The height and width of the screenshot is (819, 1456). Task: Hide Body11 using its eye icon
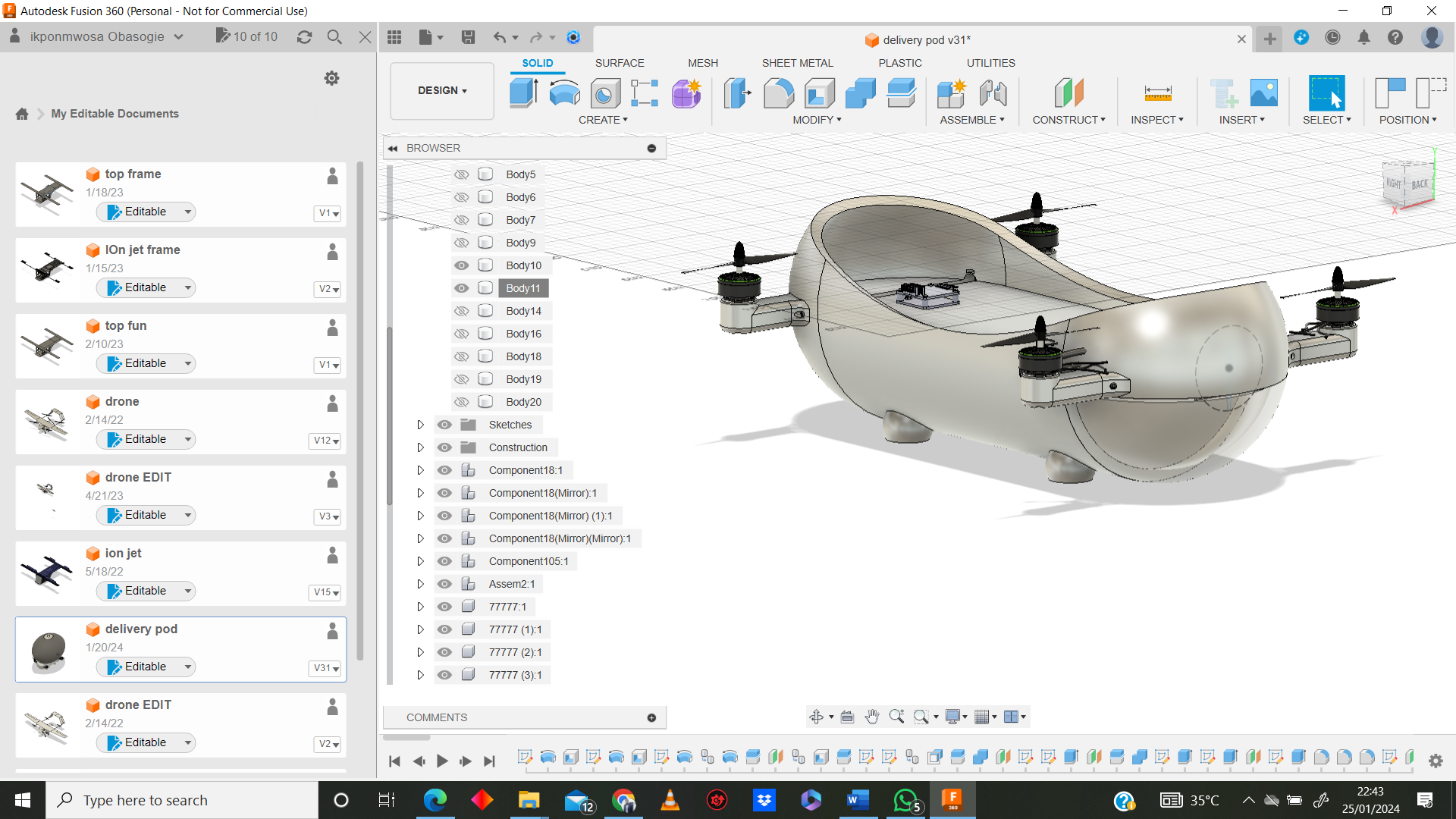coord(461,288)
